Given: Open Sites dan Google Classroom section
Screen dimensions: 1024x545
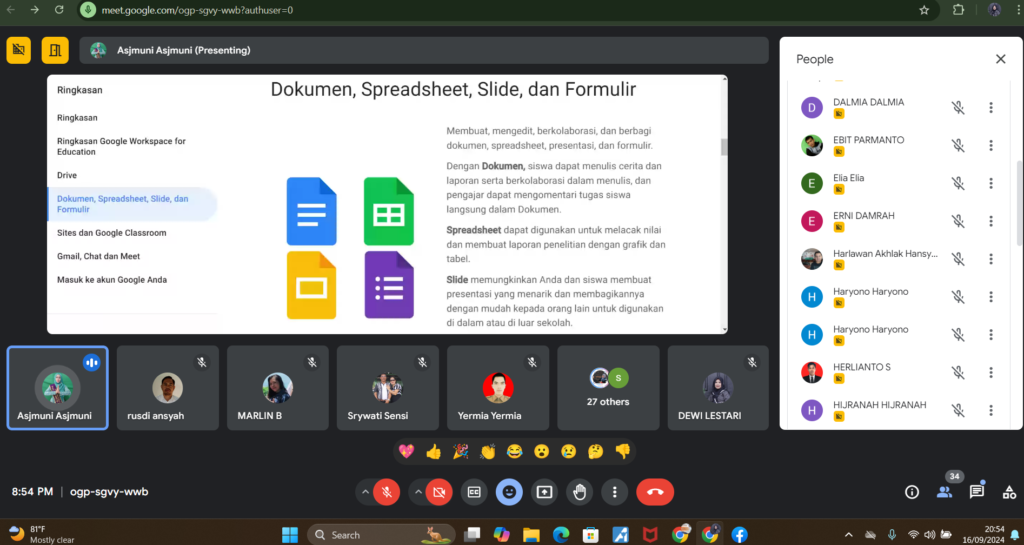Looking at the screenshot, I should 112,233.
